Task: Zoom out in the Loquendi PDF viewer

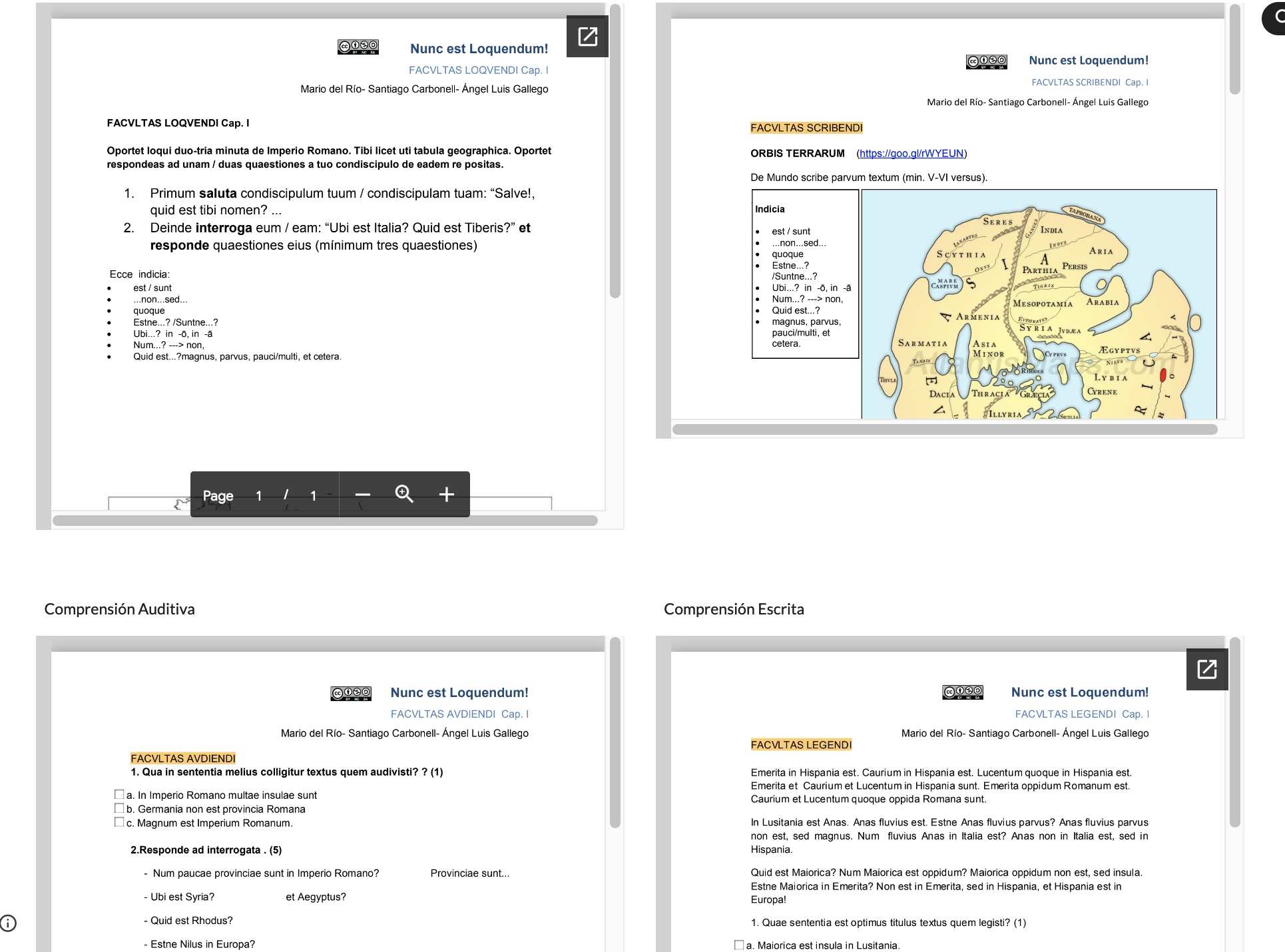Action: (x=362, y=495)
